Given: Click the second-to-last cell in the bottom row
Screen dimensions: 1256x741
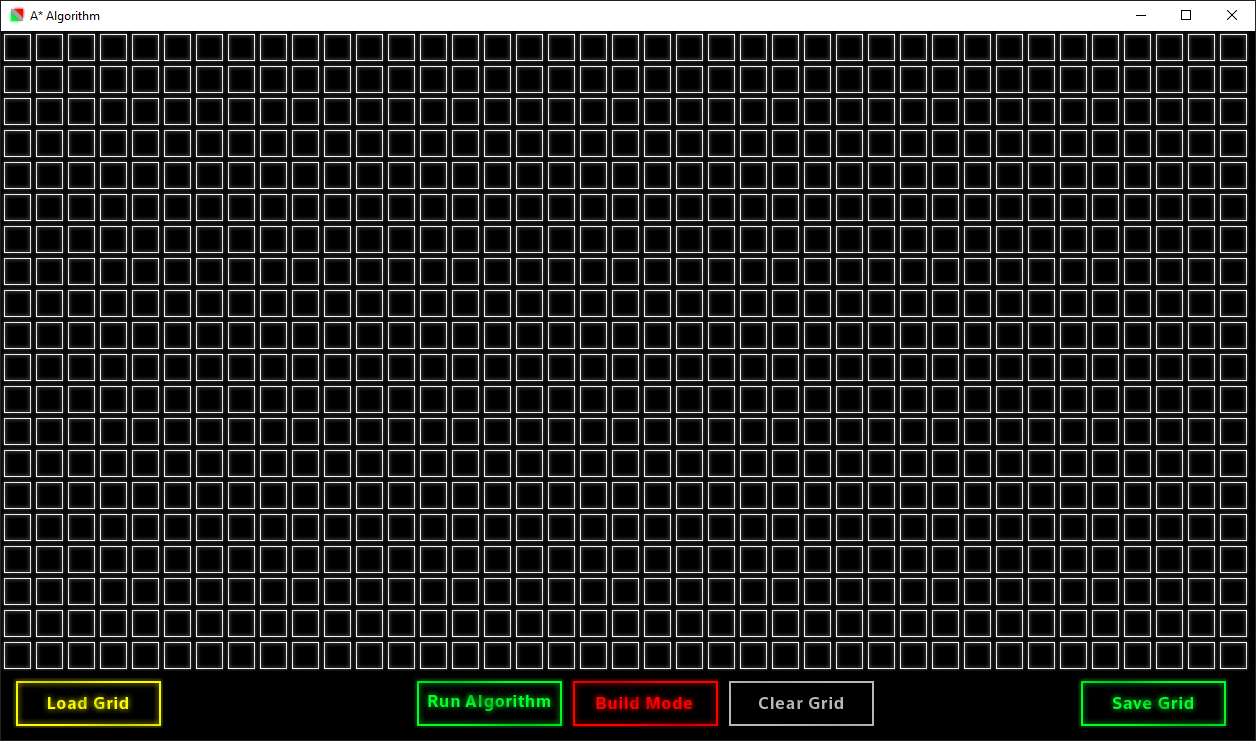Looking at the screenshot, I should [x=1202, y=656].
